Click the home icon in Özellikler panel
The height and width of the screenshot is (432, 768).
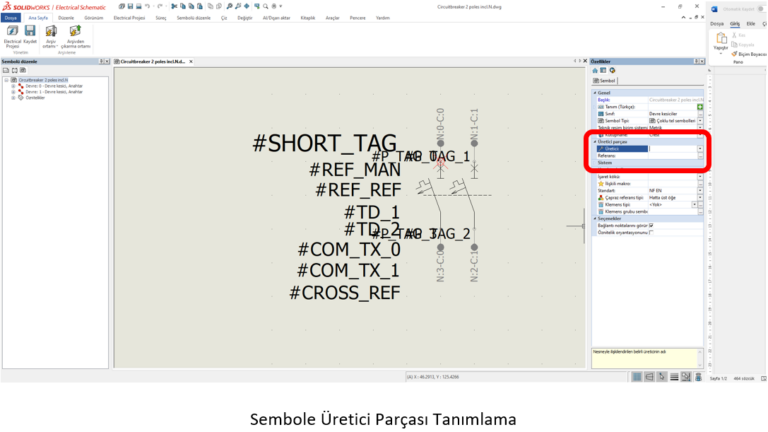(595, 70)
